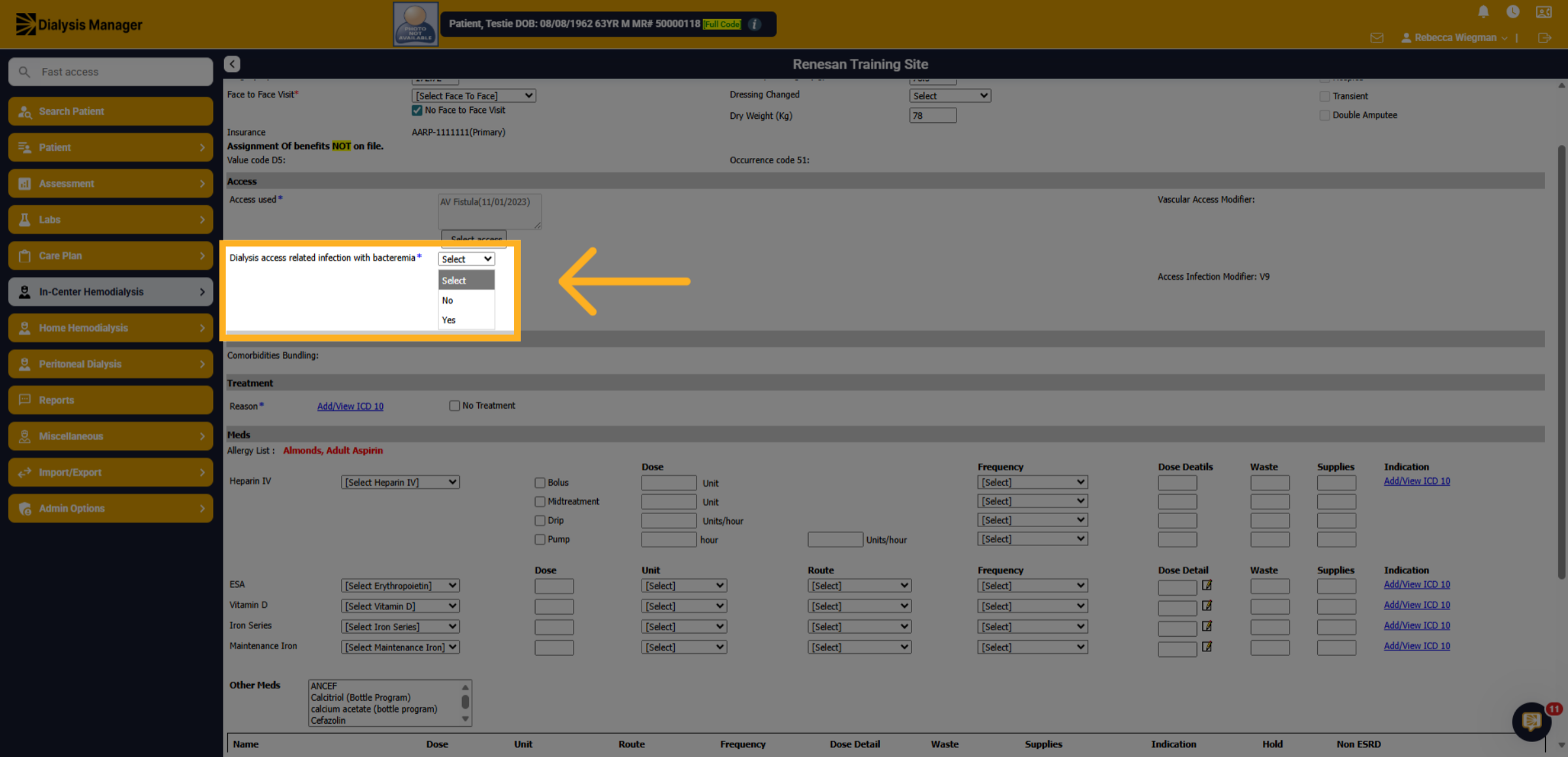
Task: Enable the Drip heparin checkbox
Action: coord(540,521)
